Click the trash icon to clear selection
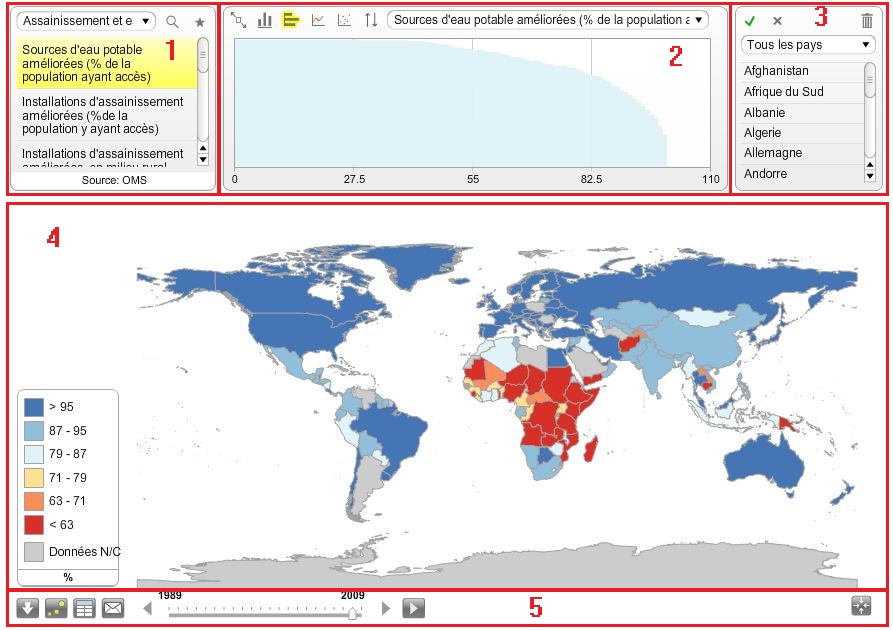 coord(866,20)
